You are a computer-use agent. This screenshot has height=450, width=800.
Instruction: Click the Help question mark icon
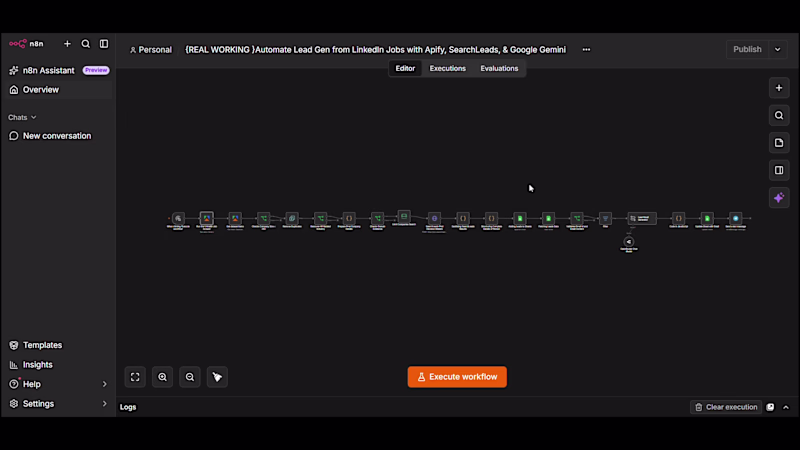click(14, 384)
